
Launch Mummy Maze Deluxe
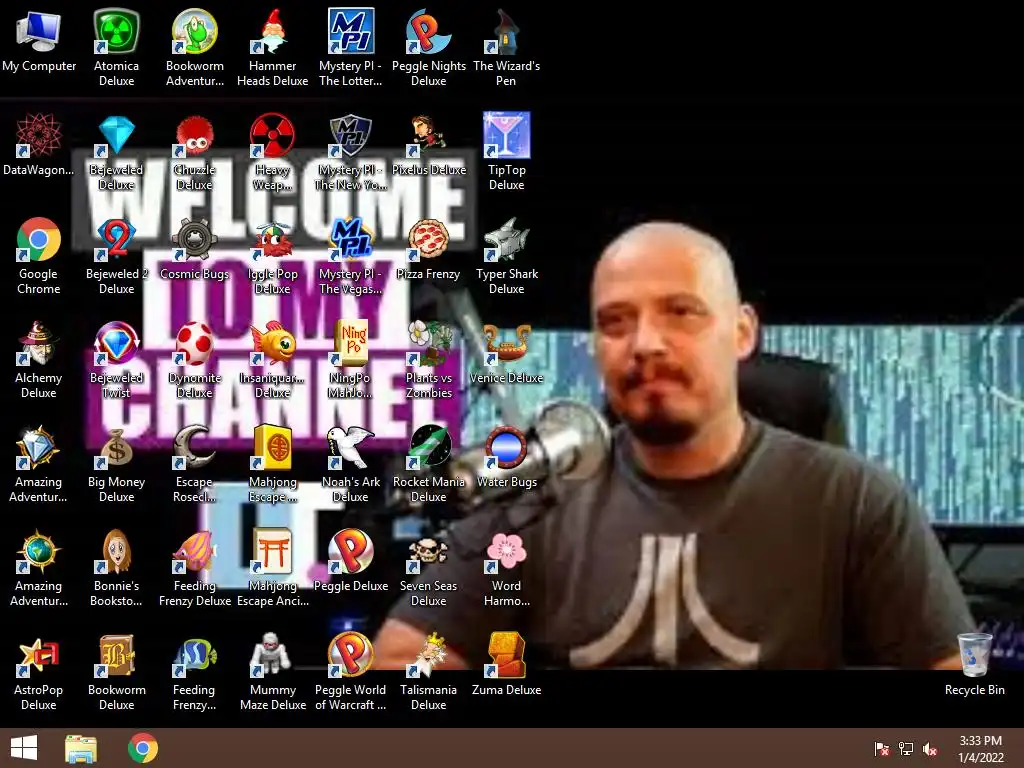tap(272, 671)
